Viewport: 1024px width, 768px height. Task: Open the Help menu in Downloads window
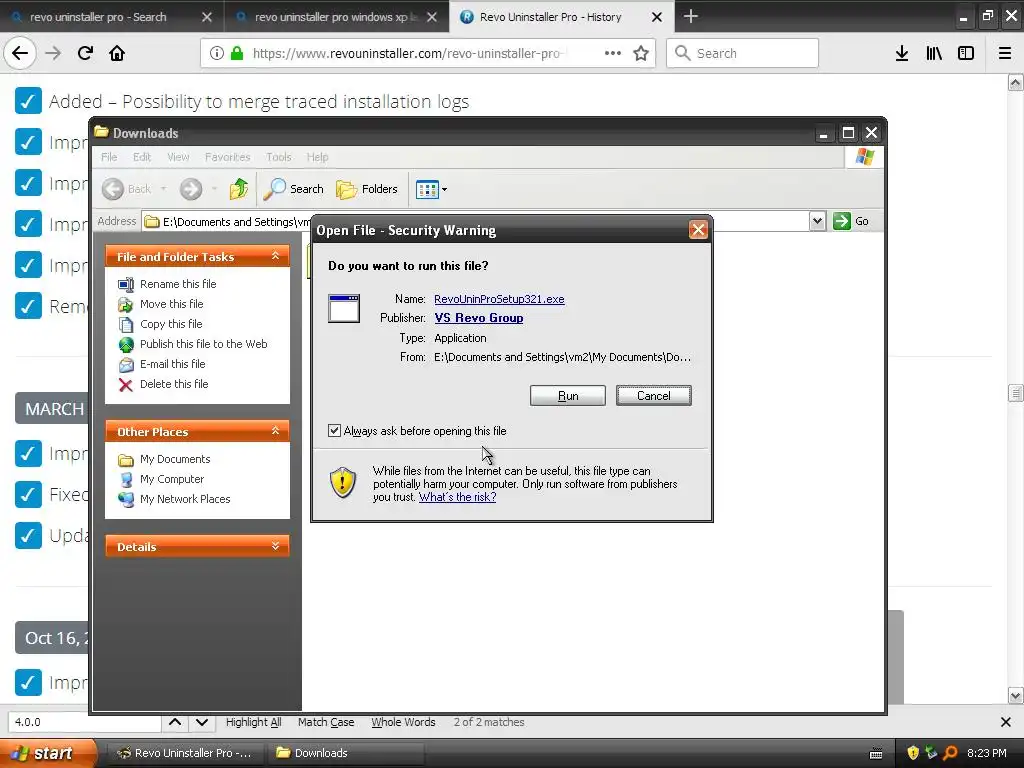[x=317, y=157]
